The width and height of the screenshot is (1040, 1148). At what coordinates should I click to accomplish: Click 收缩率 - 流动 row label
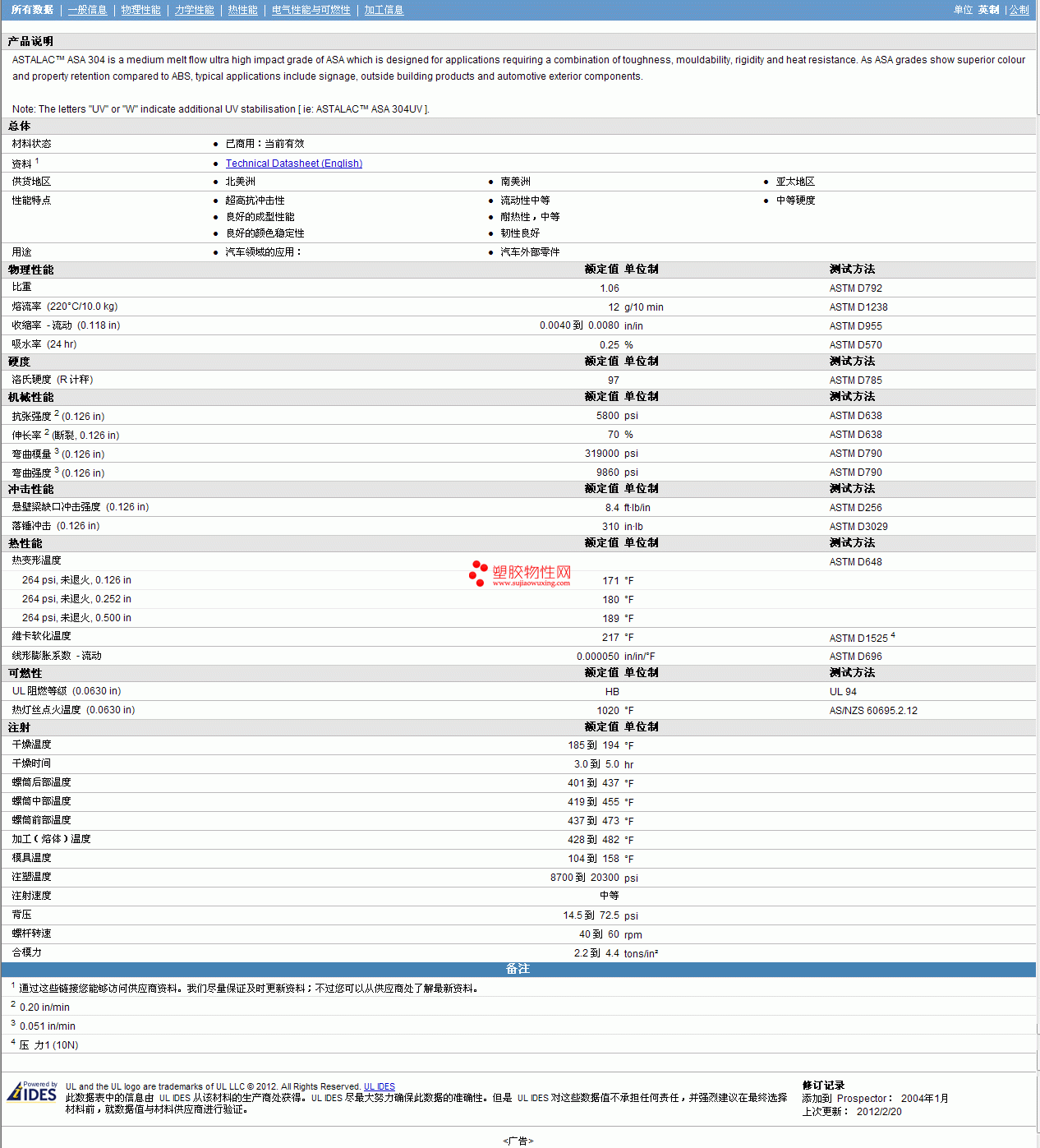tap(66, 325)
